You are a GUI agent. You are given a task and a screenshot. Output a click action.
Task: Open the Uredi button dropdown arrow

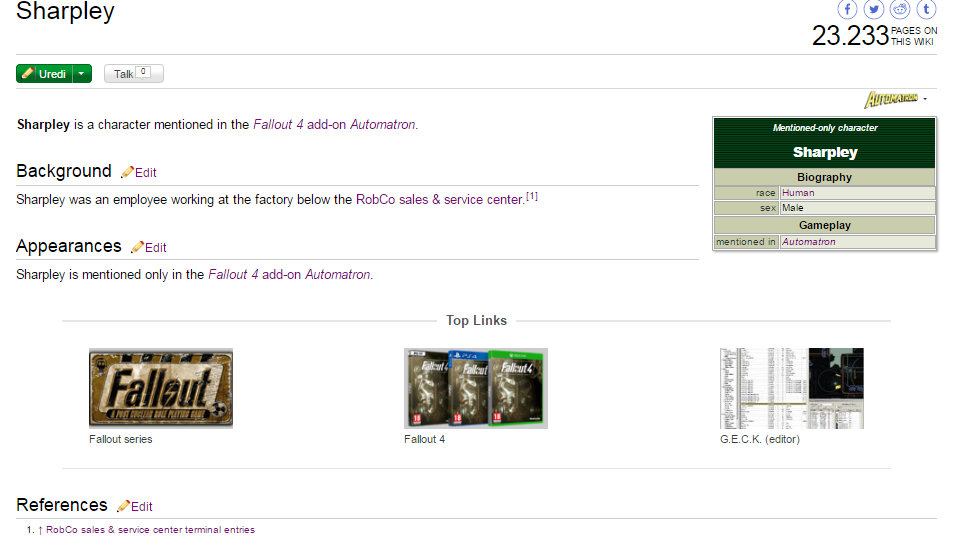click(x=82, y=74)
